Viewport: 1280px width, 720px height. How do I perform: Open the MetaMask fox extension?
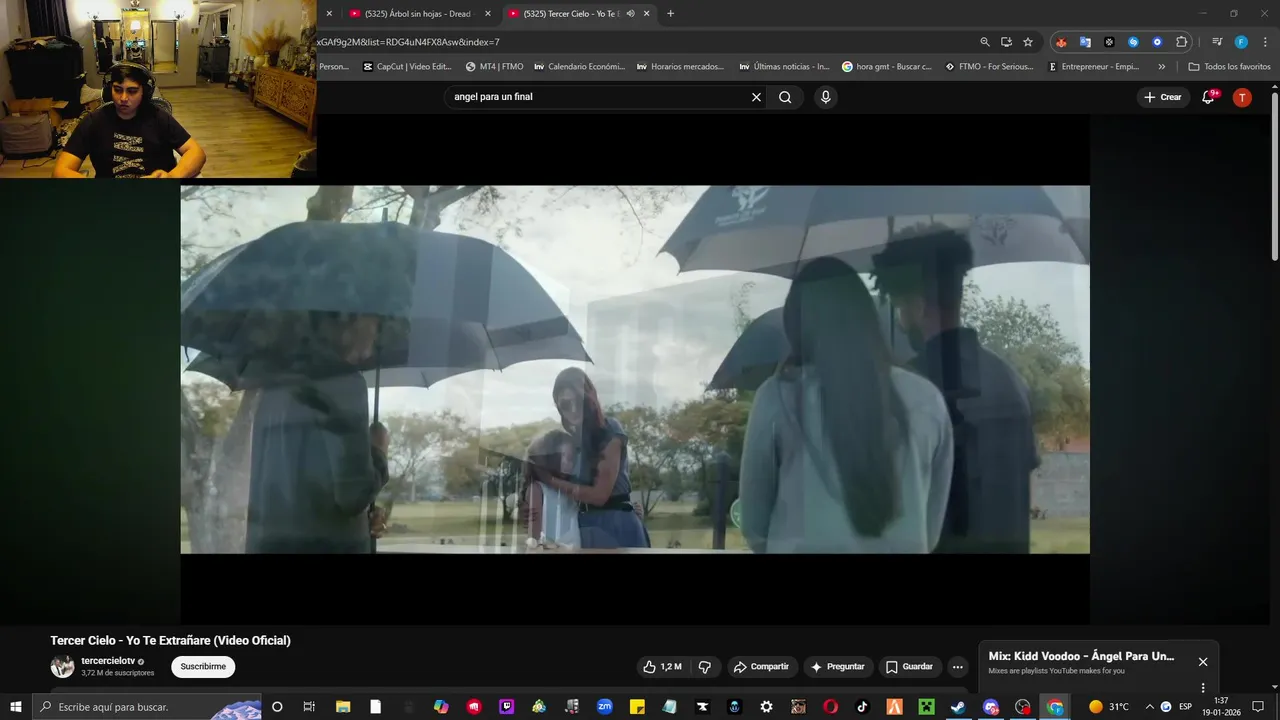1061,42
